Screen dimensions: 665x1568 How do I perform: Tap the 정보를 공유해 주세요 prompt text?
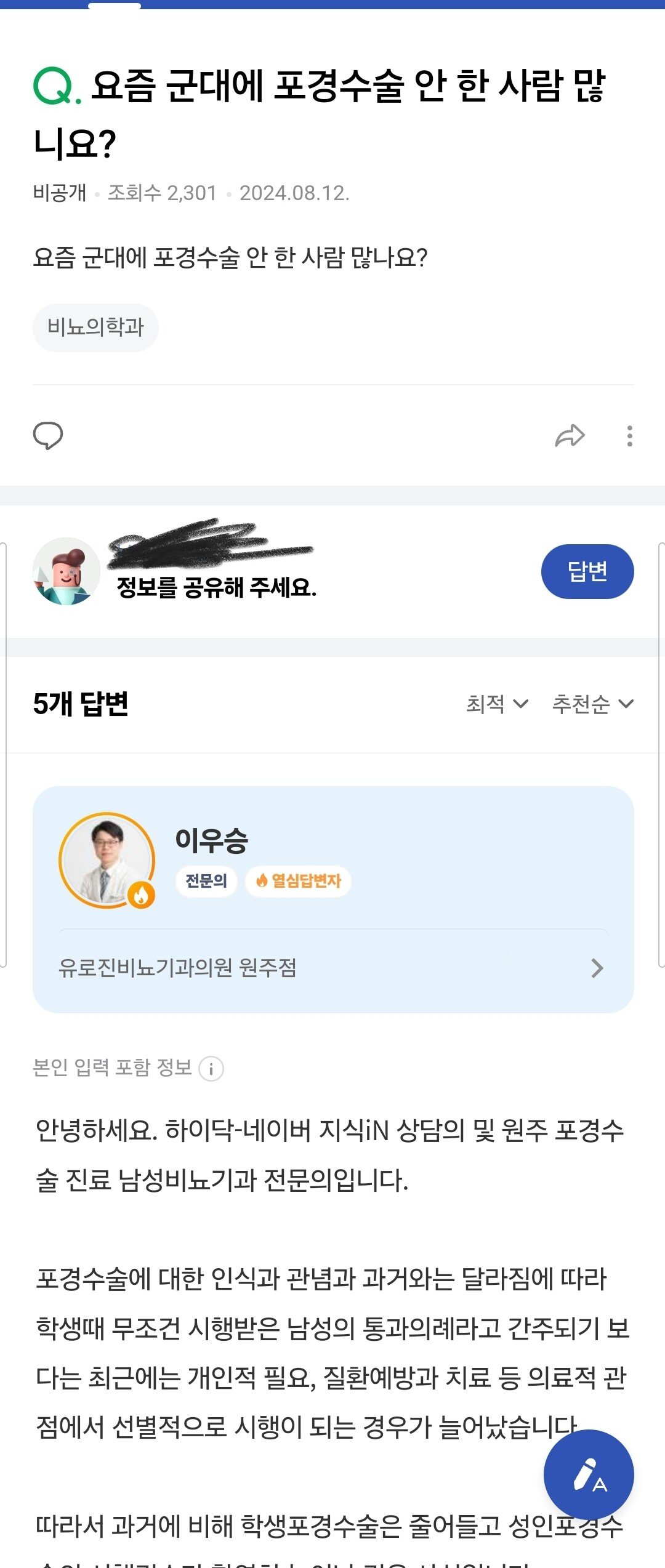(216, 587)
